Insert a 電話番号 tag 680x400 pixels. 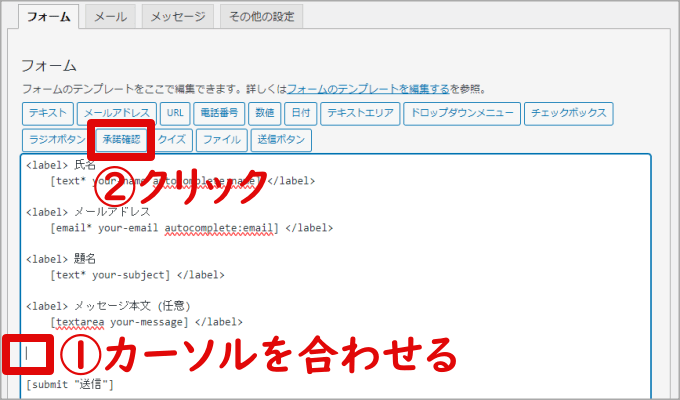[219, 114]
